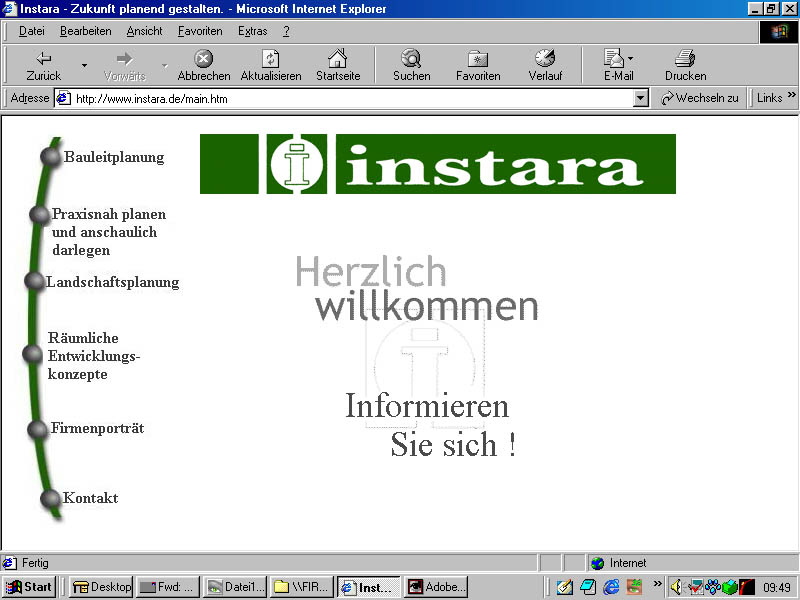Open the Landschaftsplanung link
This screenshot has height=600, width=800.
(x=112, y=282)
